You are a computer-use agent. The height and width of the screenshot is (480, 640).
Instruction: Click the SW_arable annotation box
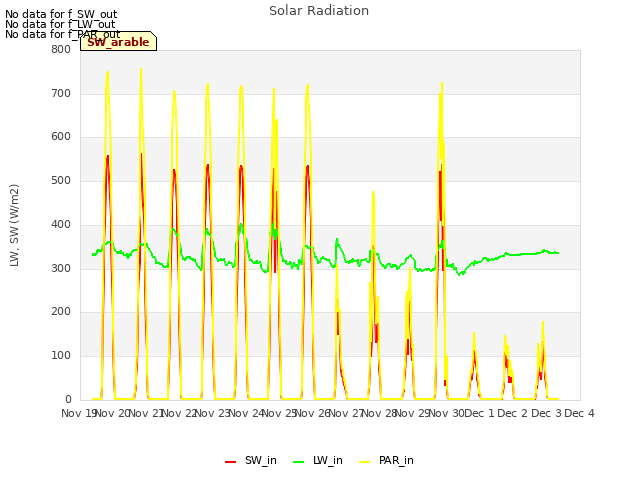coord(118,41)
